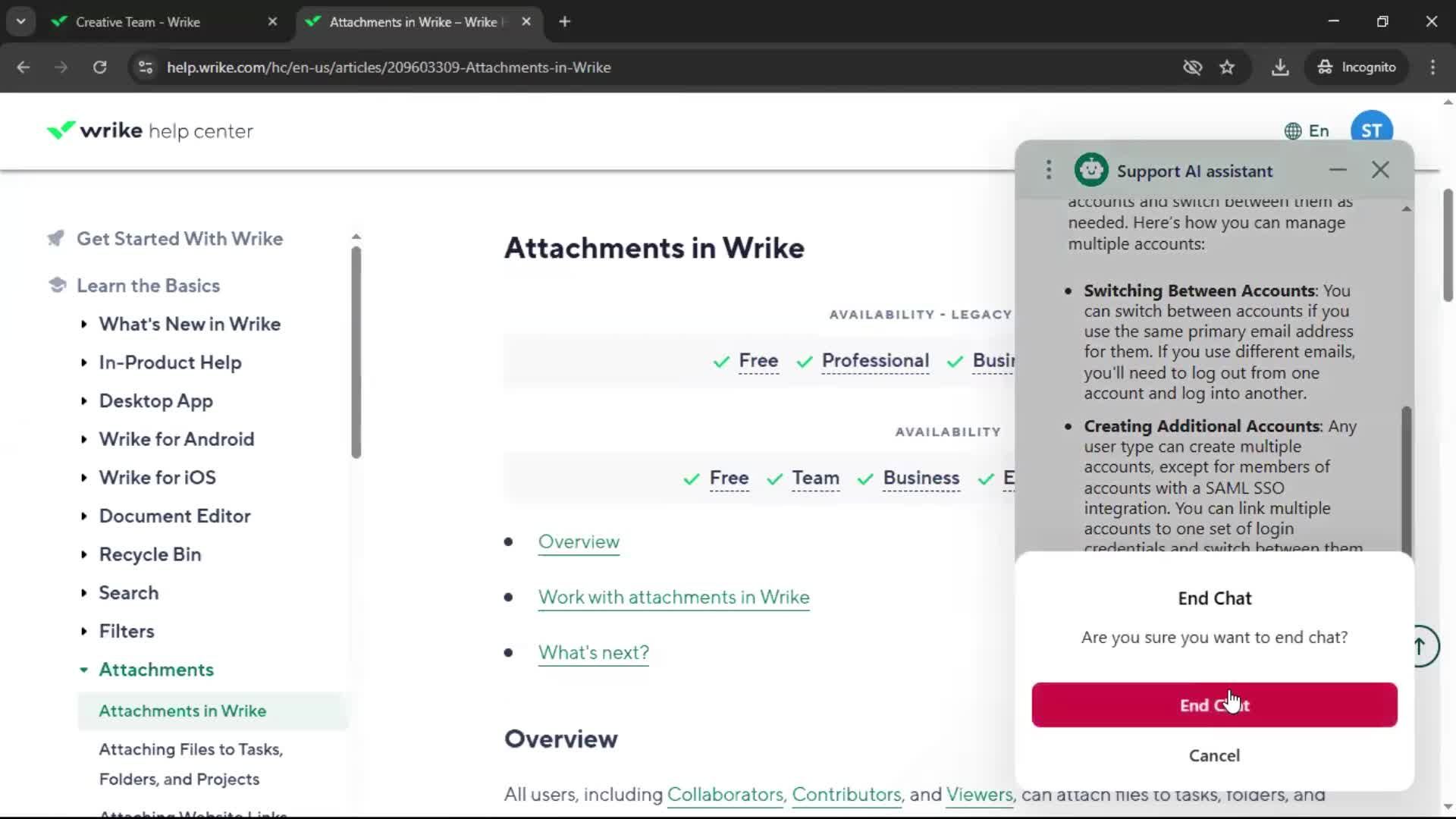Open Get Started With Wrike section

(x=180, y=239)
